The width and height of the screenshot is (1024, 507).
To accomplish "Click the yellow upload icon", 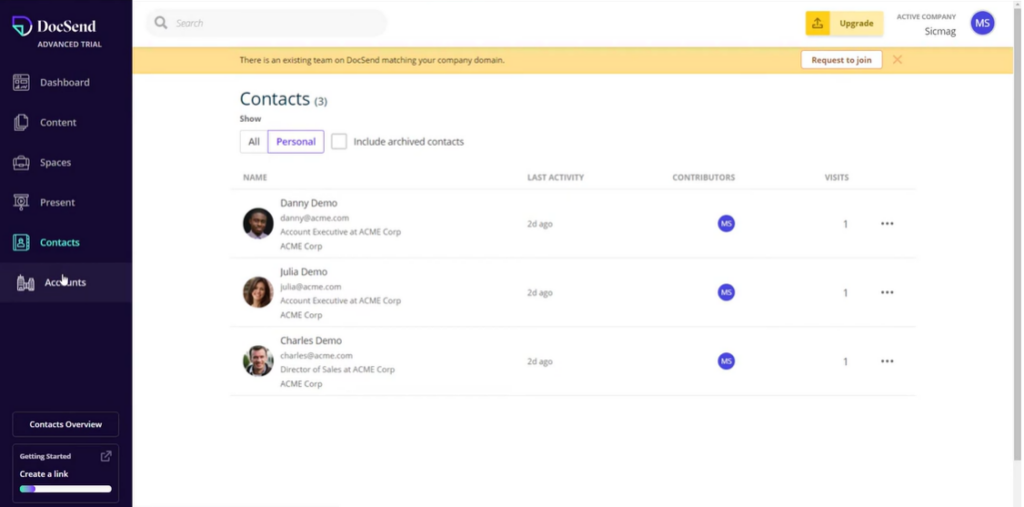I will 817,24.
